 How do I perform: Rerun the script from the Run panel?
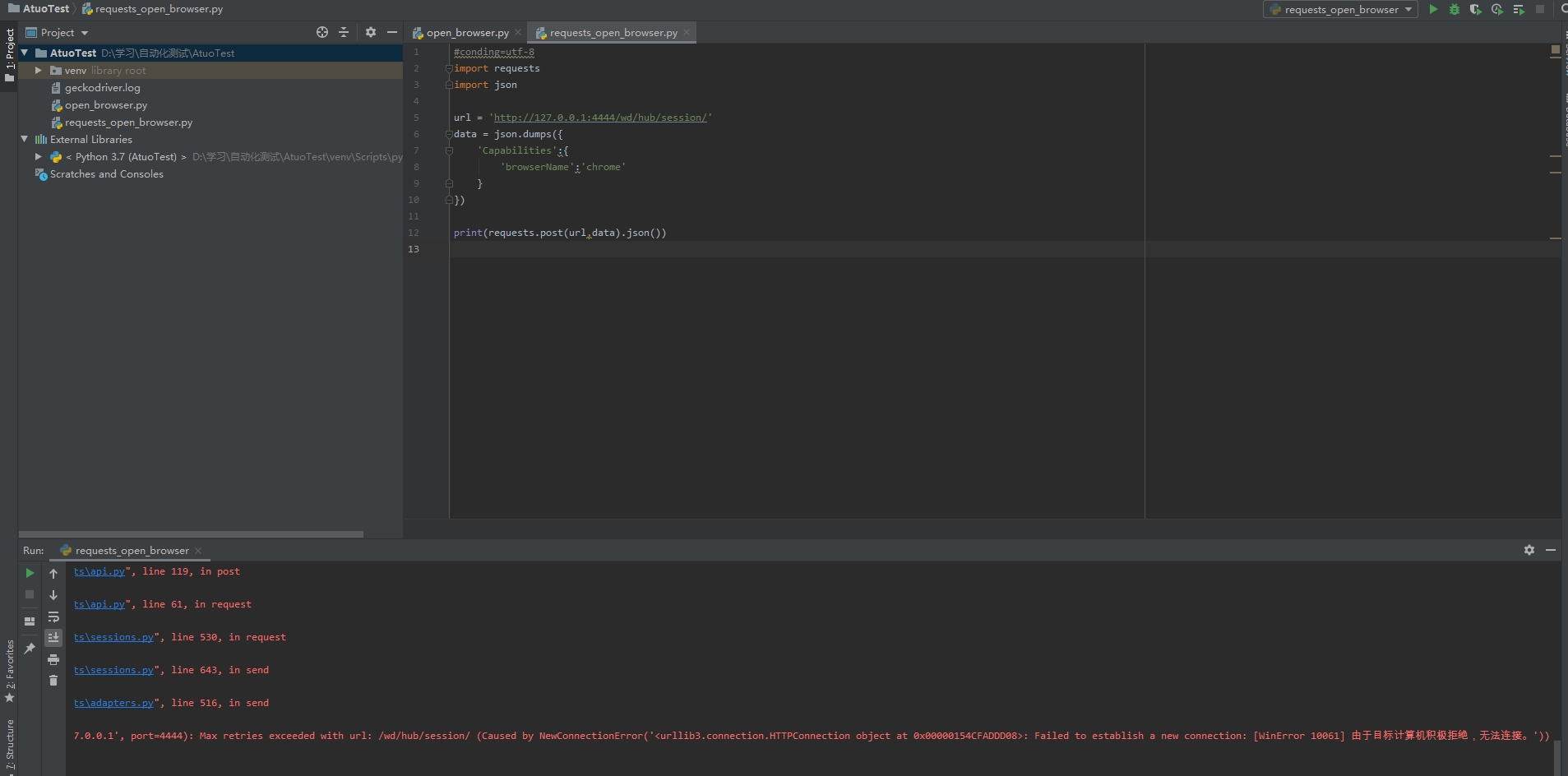(x=30, y=573)
